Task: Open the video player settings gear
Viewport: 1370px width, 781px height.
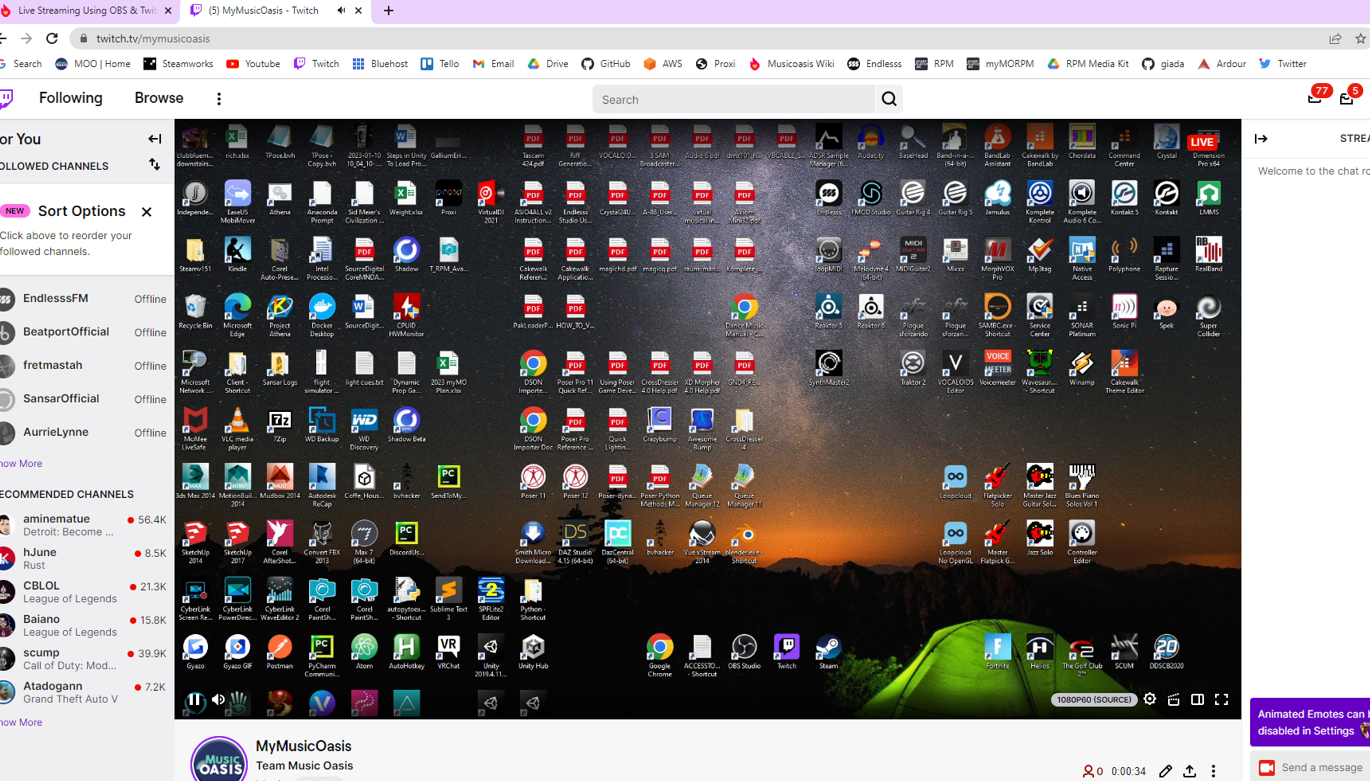Action: (1150, 700)
